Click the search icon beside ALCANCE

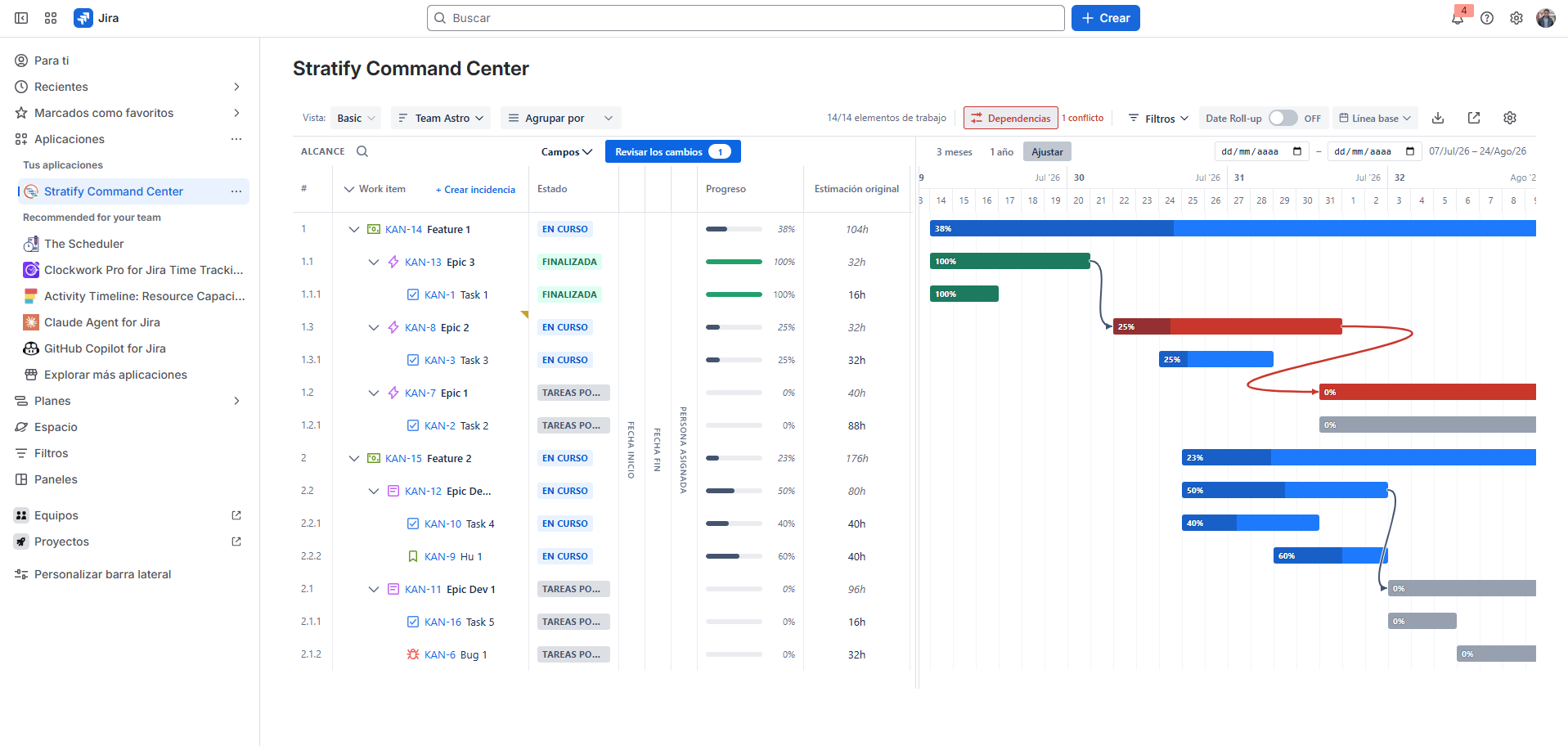pos(362,151)
